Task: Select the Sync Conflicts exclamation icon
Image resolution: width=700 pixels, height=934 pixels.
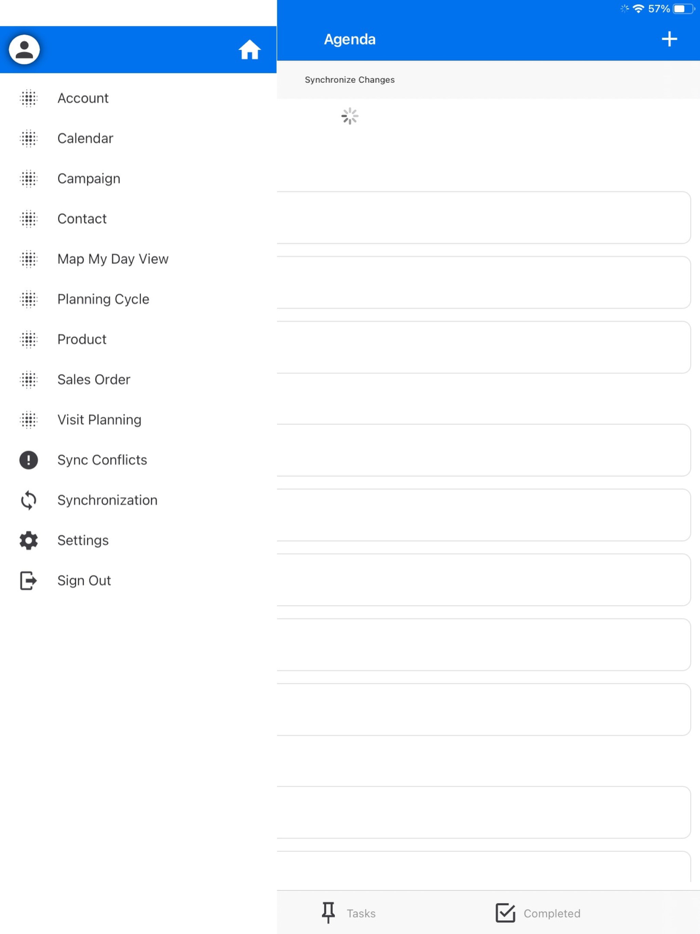Action: 27,460
